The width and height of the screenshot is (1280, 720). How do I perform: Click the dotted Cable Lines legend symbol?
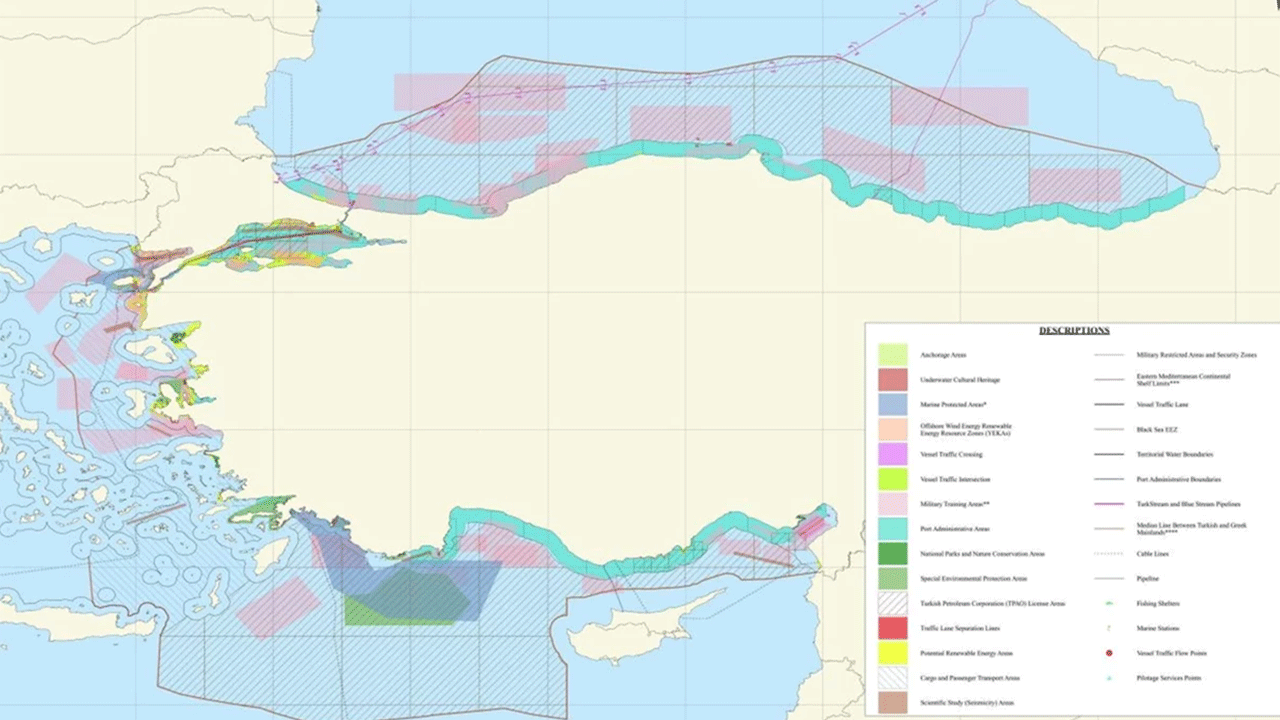1110,553
